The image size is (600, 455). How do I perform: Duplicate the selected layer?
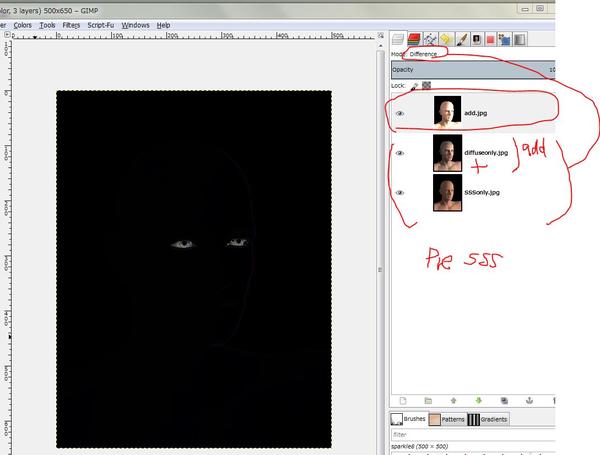504,401
